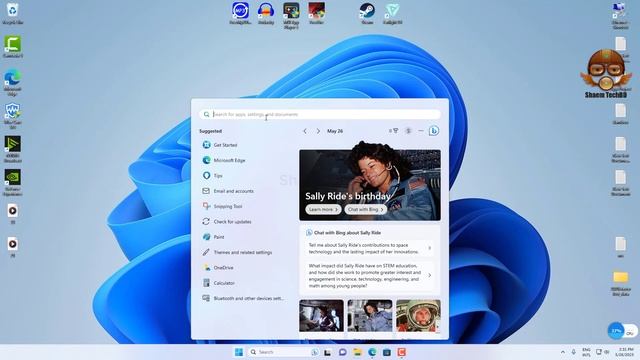Open the rewards points icon in search panel
Viewport: 640px width, 360px height.
[x=393, y=131]
